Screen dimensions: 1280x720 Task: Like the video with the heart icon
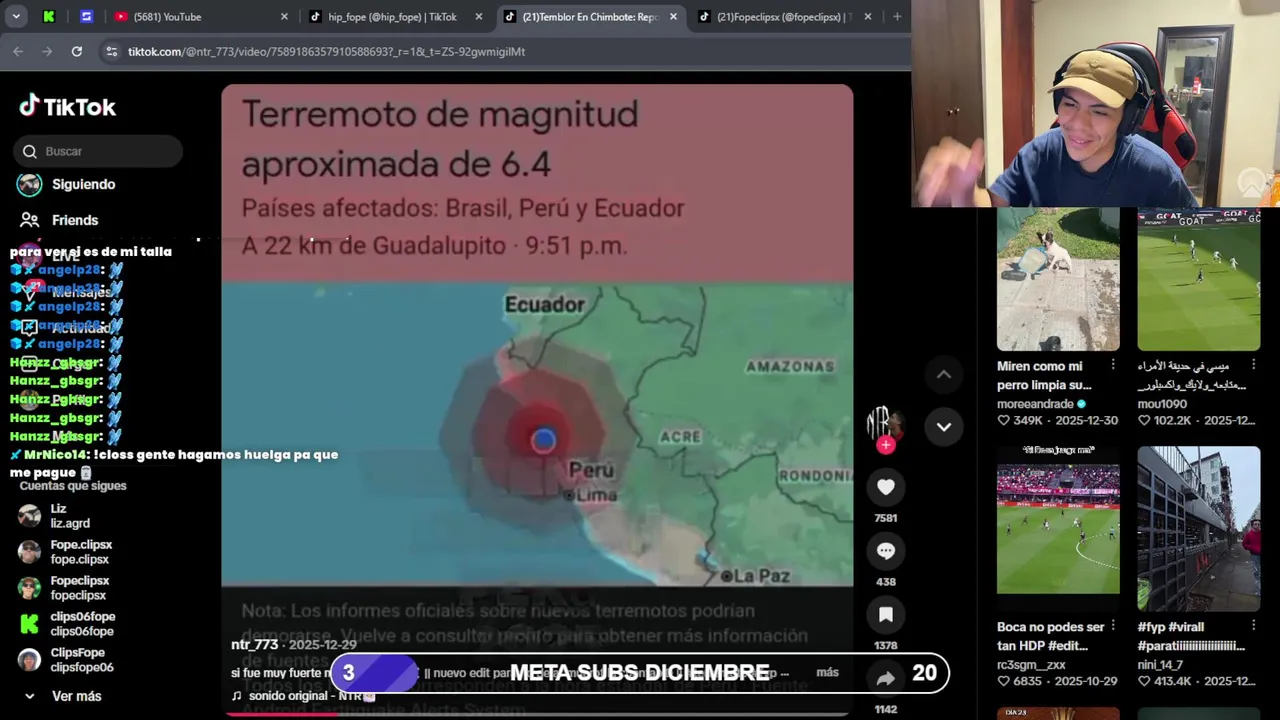[885, 487]
